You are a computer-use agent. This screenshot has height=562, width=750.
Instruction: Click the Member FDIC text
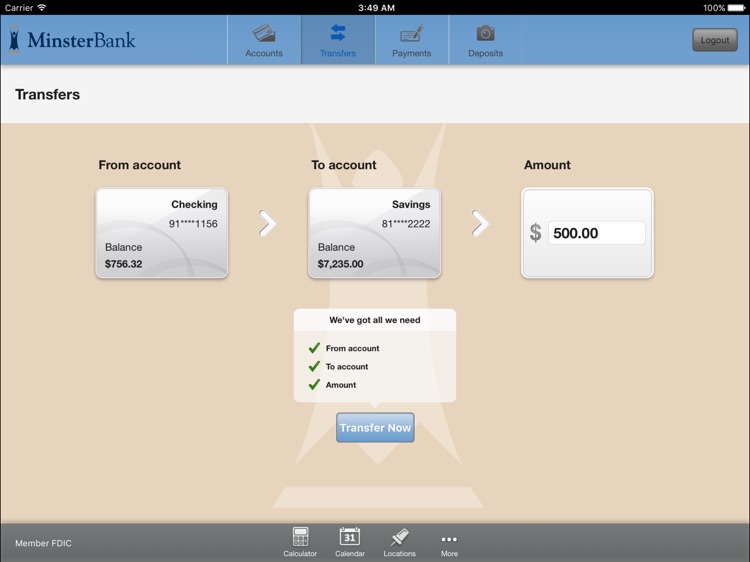click(x=43, y=543)
